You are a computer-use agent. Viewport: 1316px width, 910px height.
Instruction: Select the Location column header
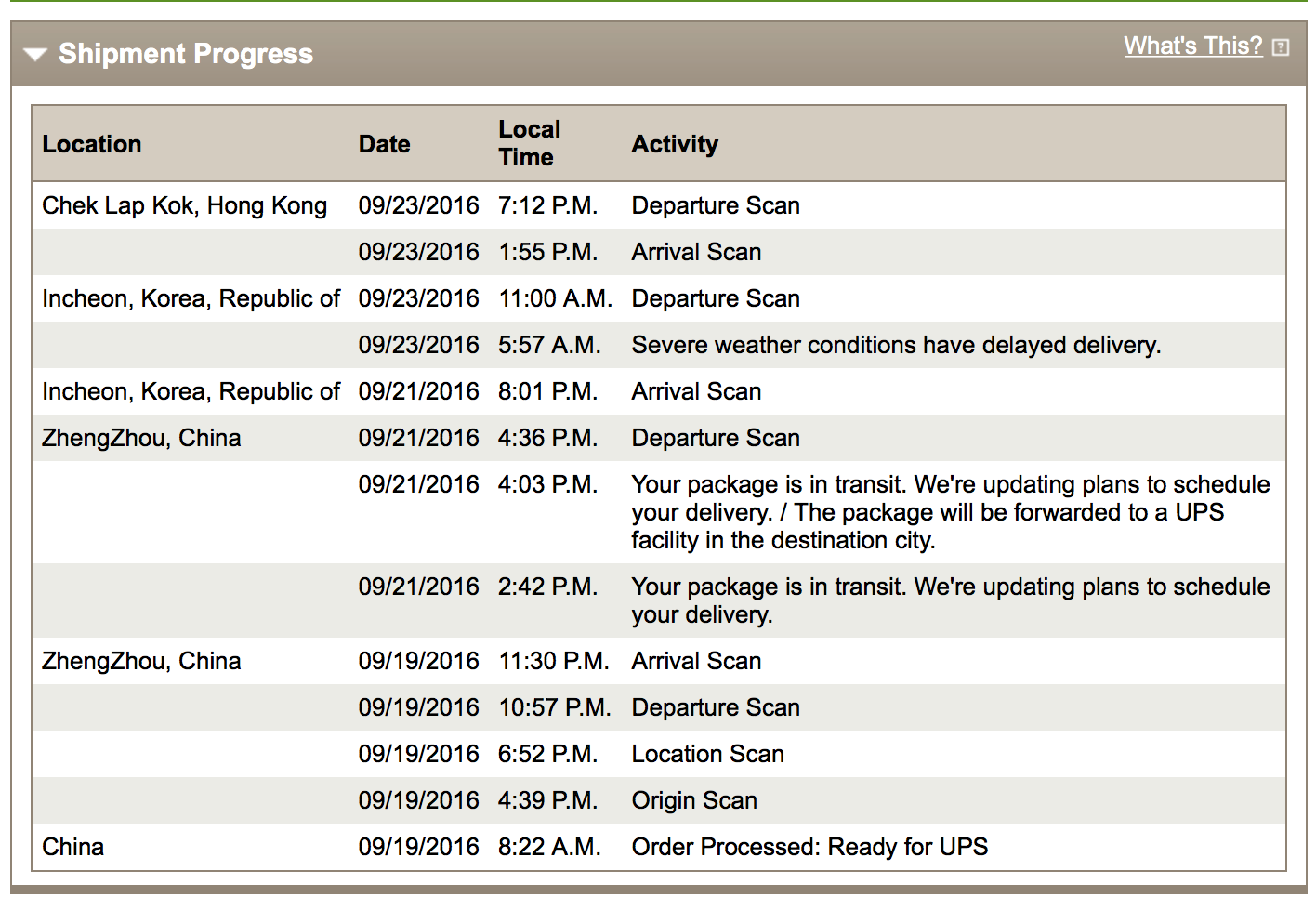(x=92, y=144)
